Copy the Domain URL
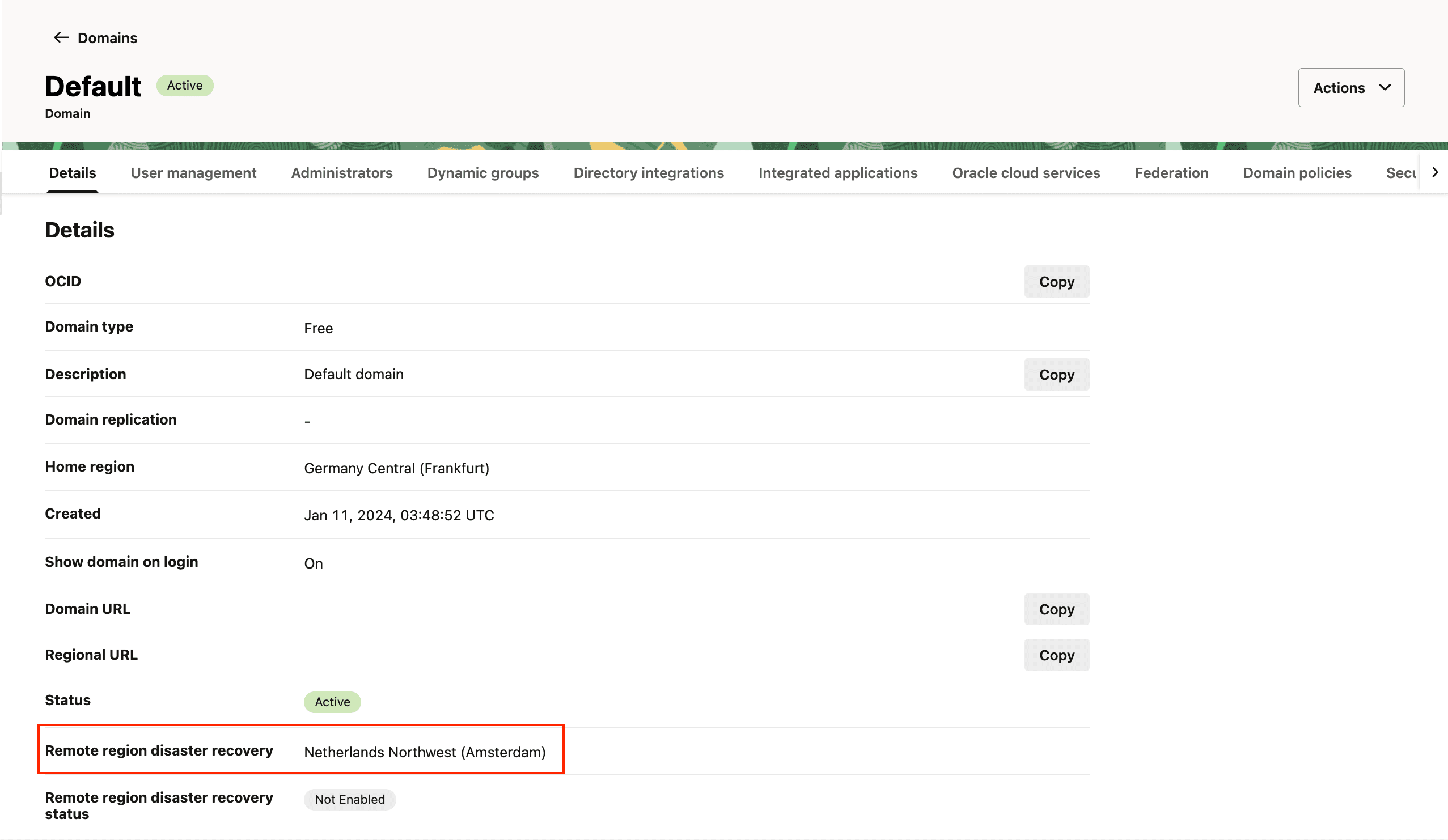 [x=1056, y=609]
